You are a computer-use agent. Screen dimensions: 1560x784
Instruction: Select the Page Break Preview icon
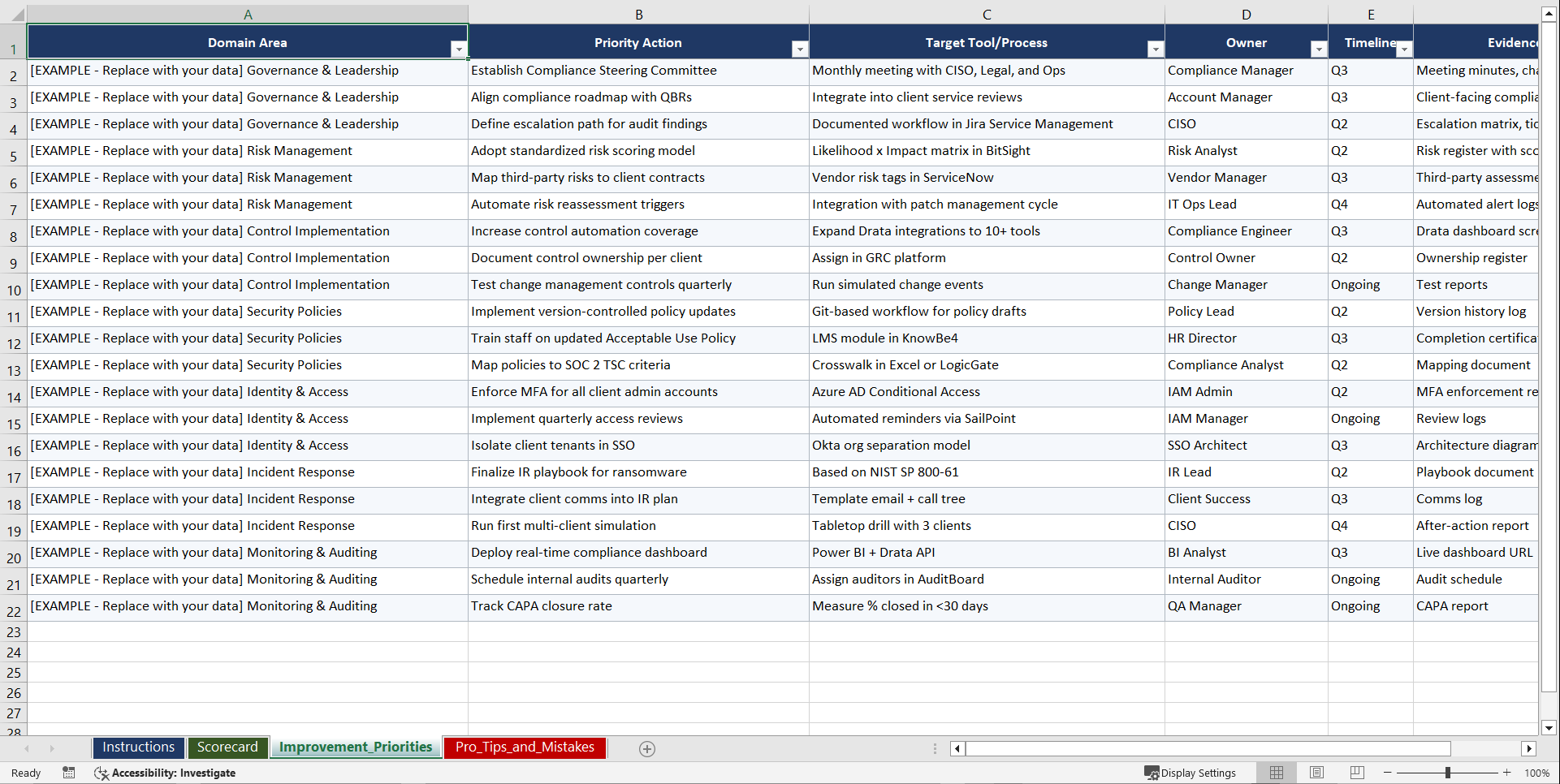1355,772
